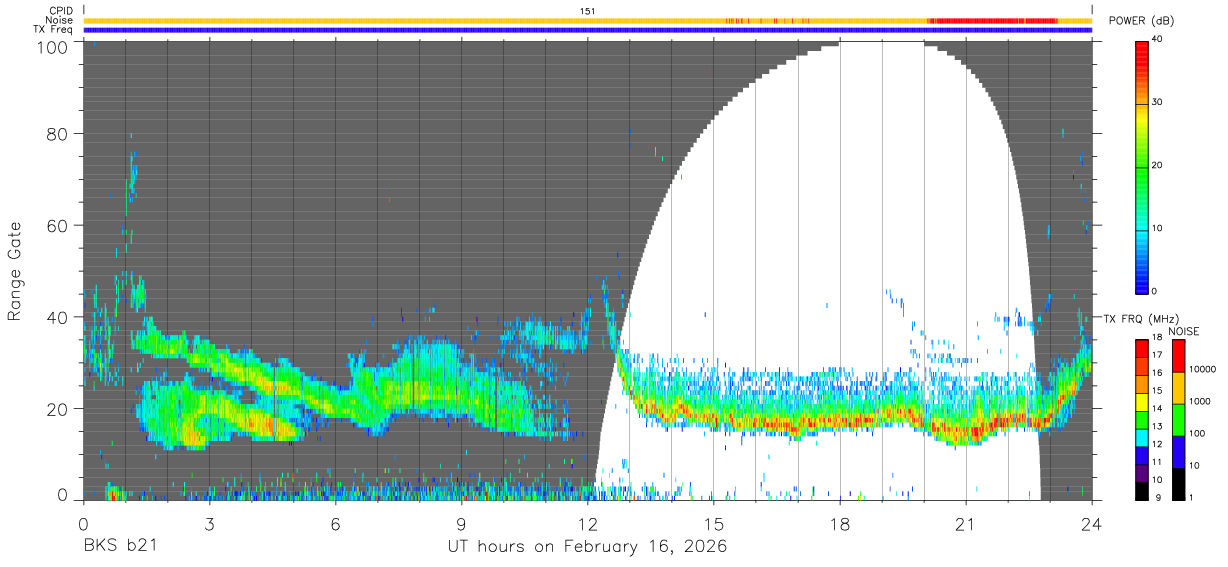Select the TX Freq row label

coord(53,30)
